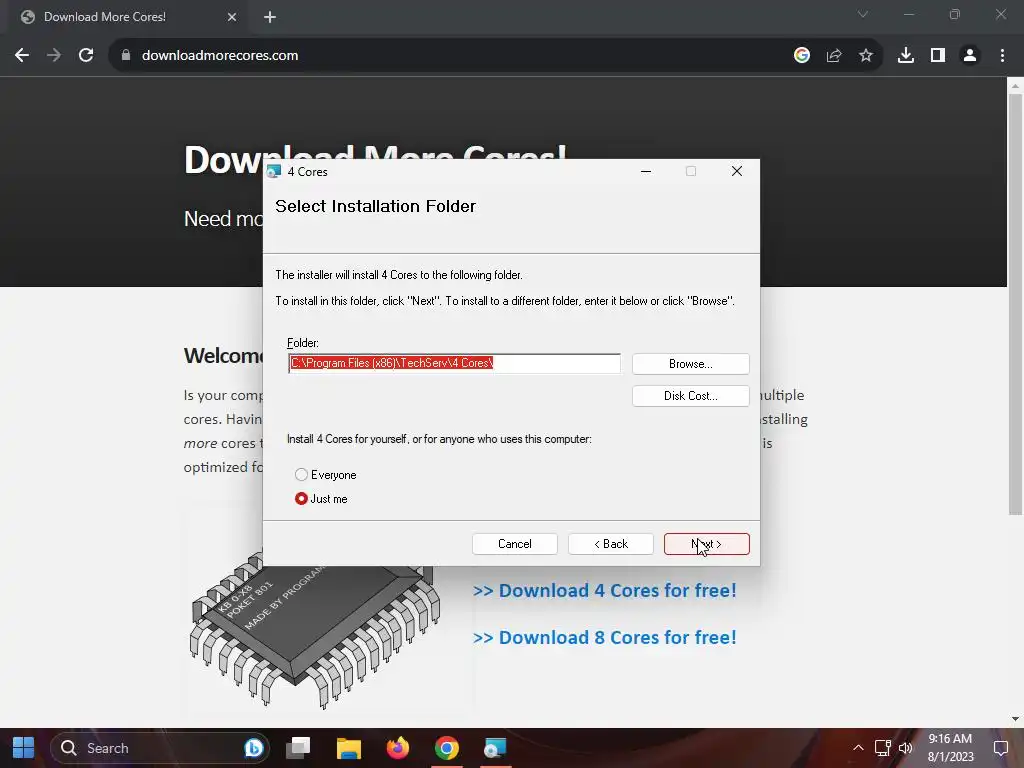Open Task View on the taskbar

[x=298, y=748]
